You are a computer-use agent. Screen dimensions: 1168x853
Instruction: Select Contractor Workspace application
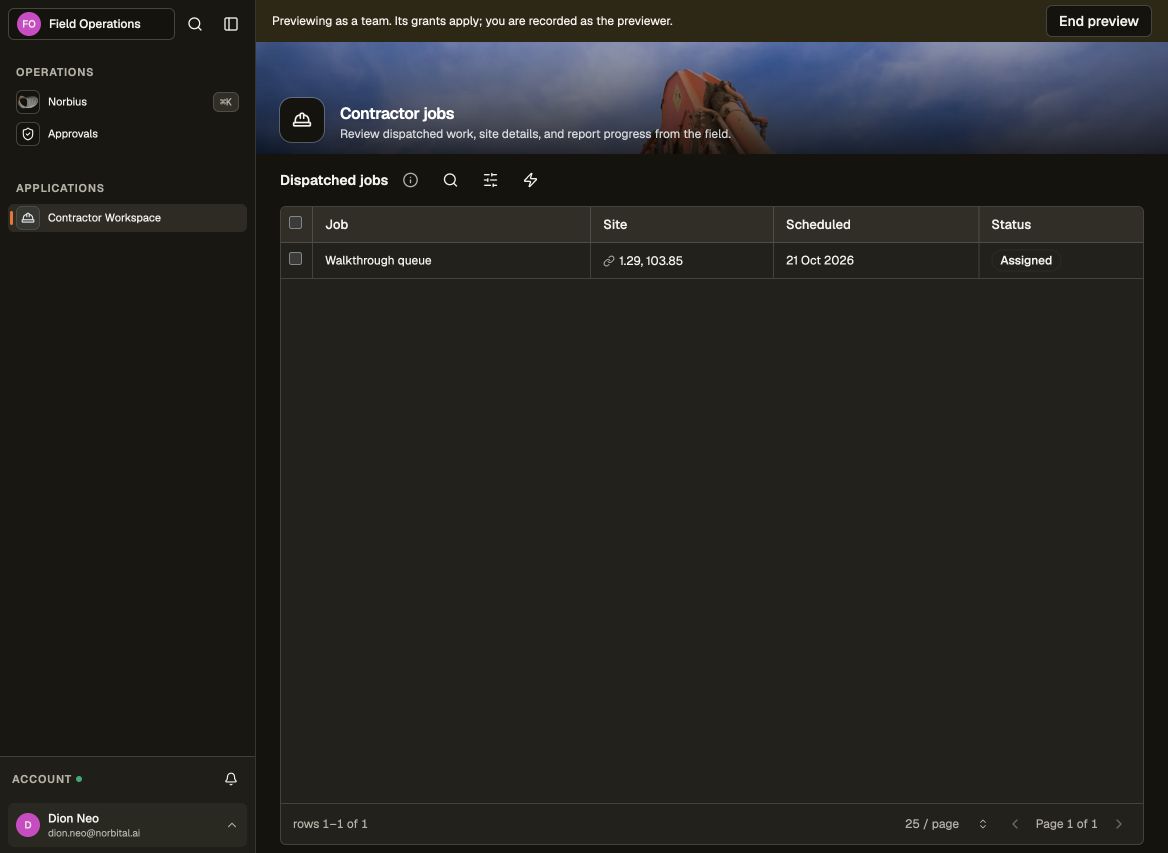pos(127,218)
